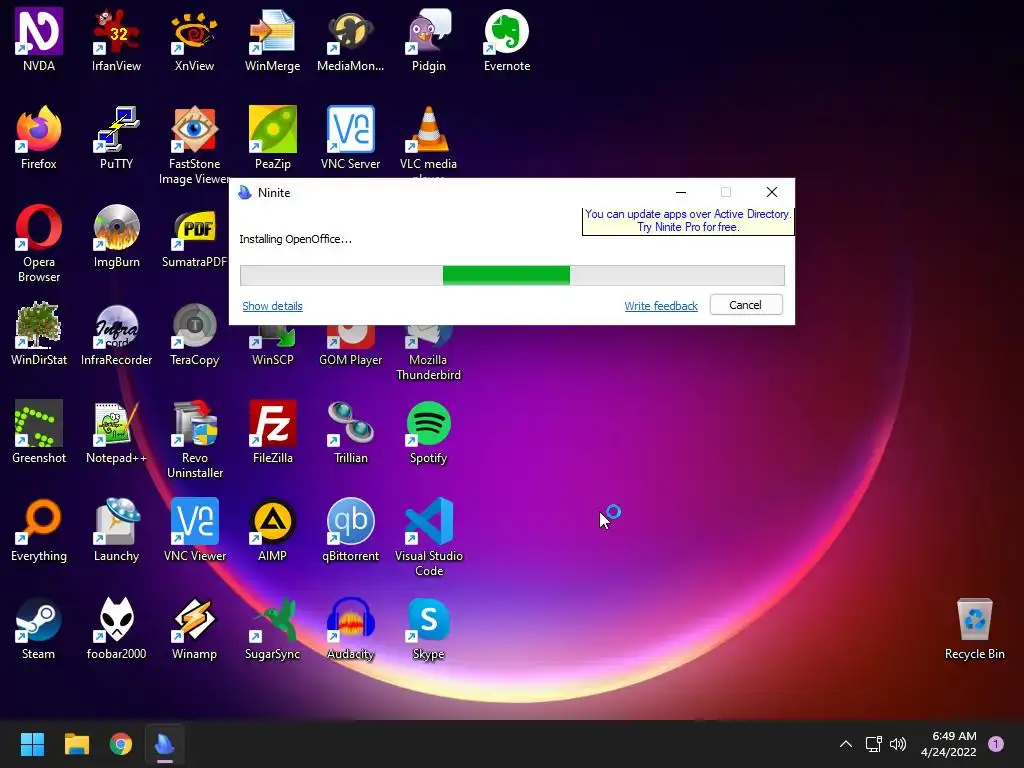Launch Chrome from the taskbar
The height and width of the screenshot is (768, 1024).
coord(121,743)
